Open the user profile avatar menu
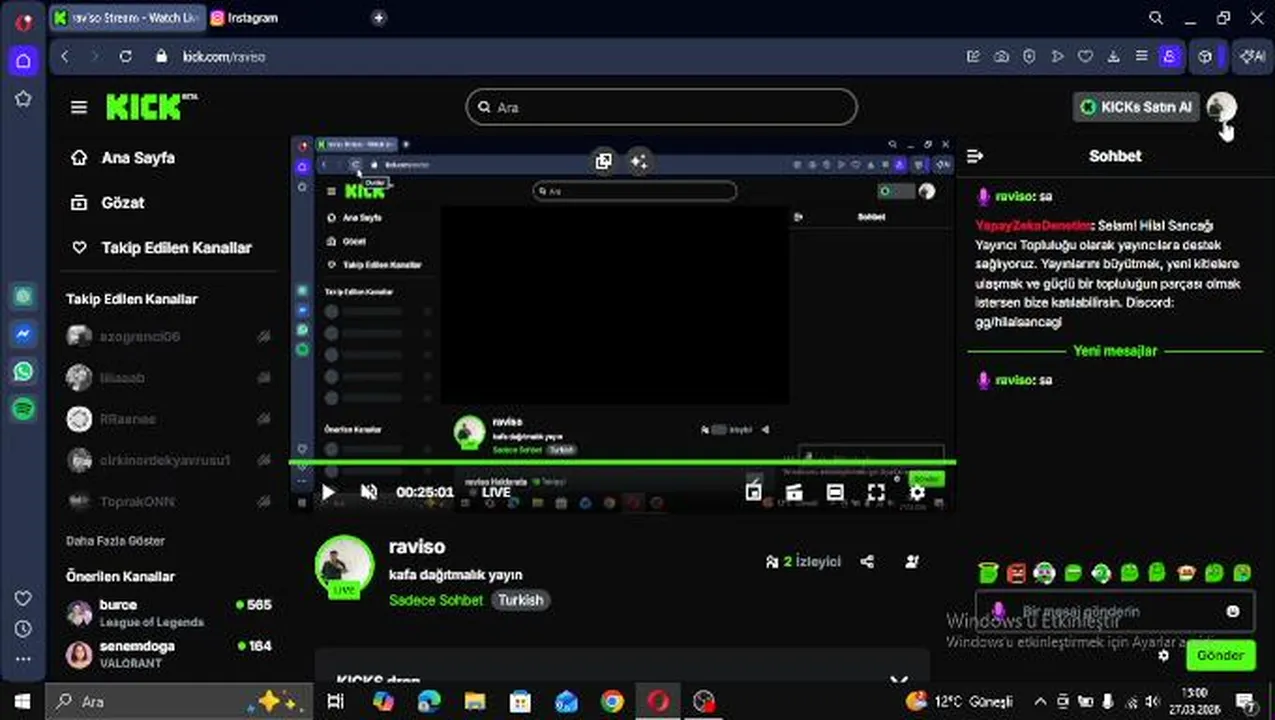 pyautogui.click(x=1221, y=107)
